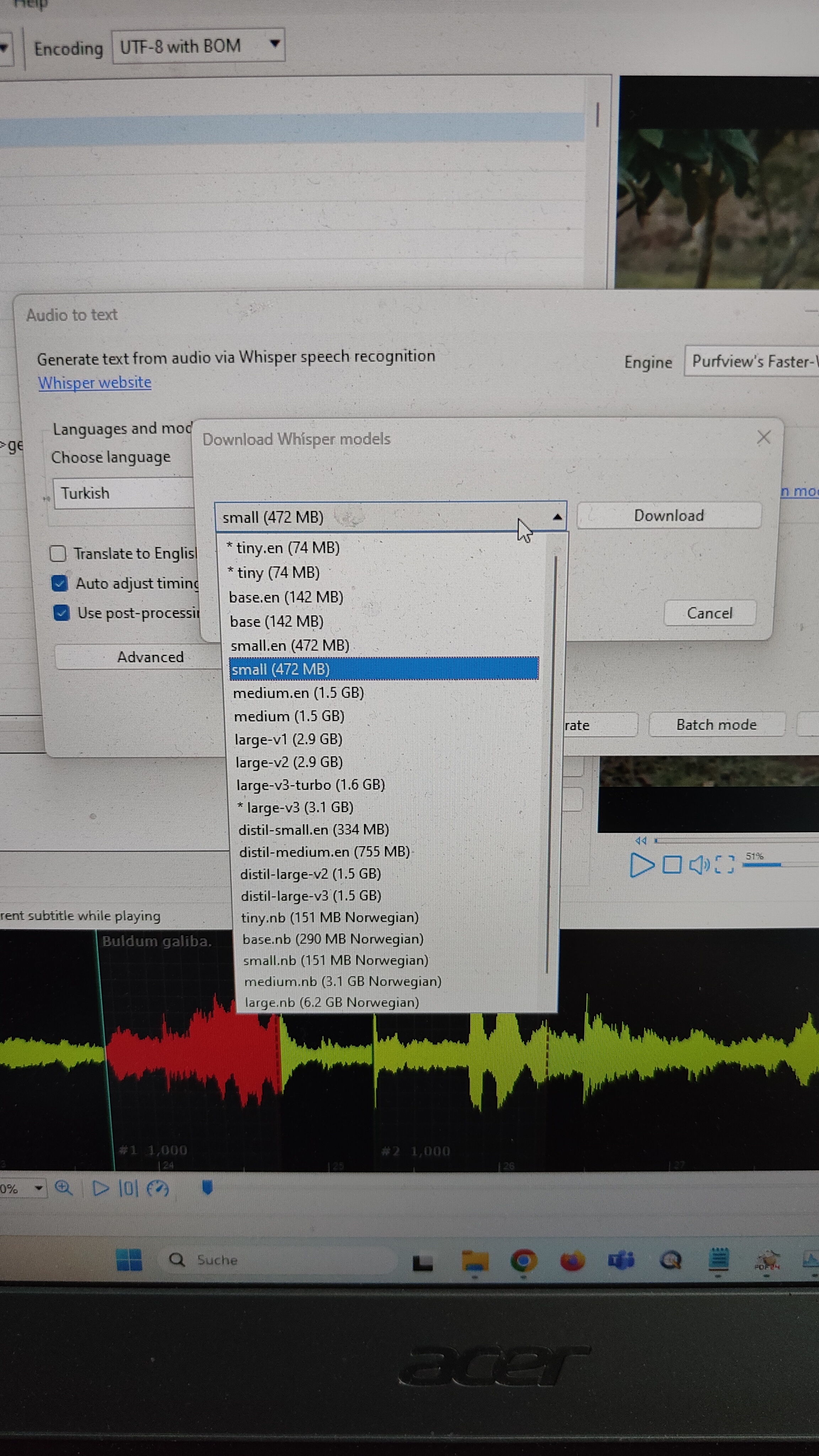The image size is (819, 1456).
Task: Open the Encoding UTF-8 with BOM dropdown
Action: 198,46
